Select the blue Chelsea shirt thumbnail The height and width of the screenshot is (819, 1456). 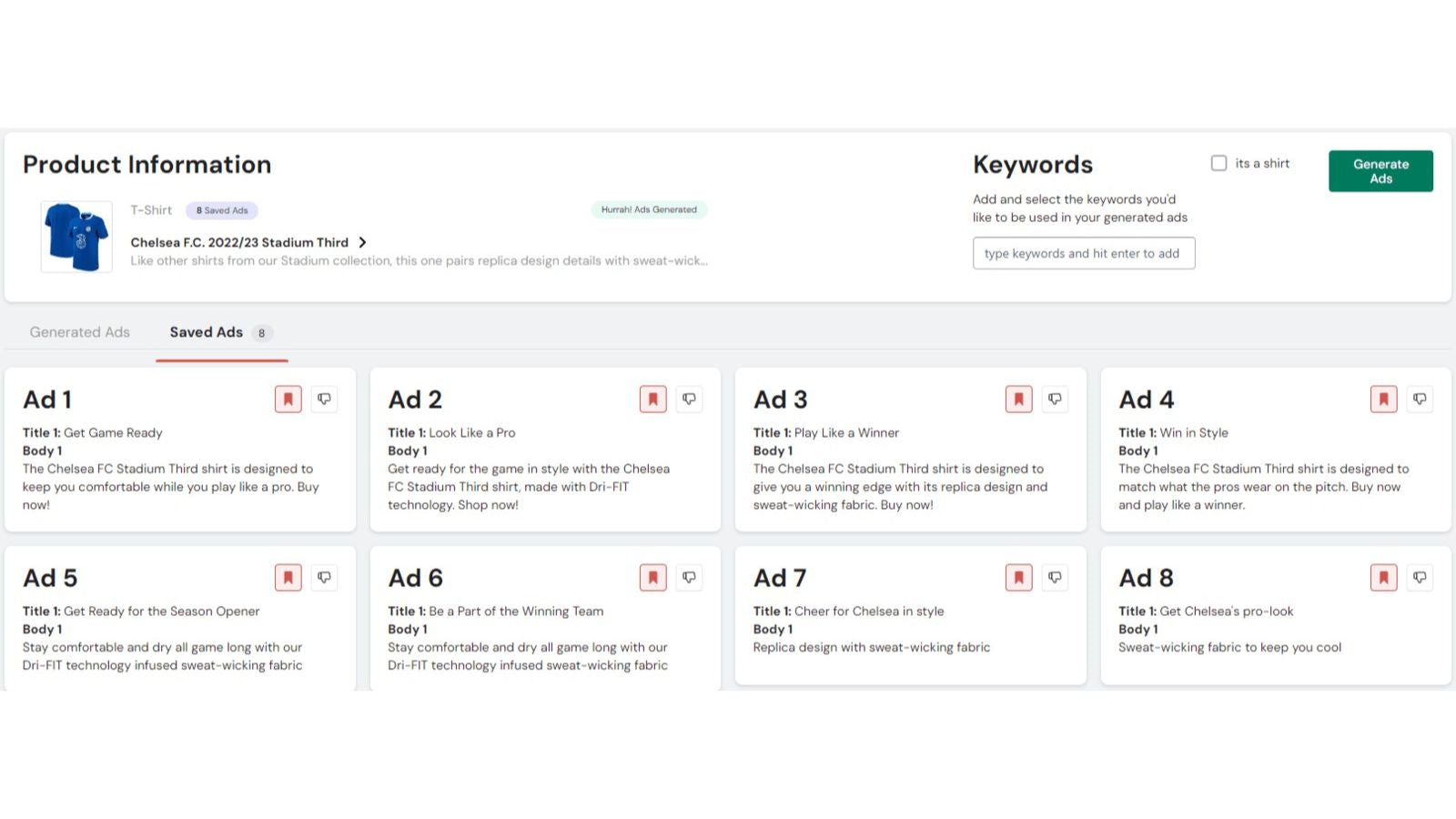76,238
